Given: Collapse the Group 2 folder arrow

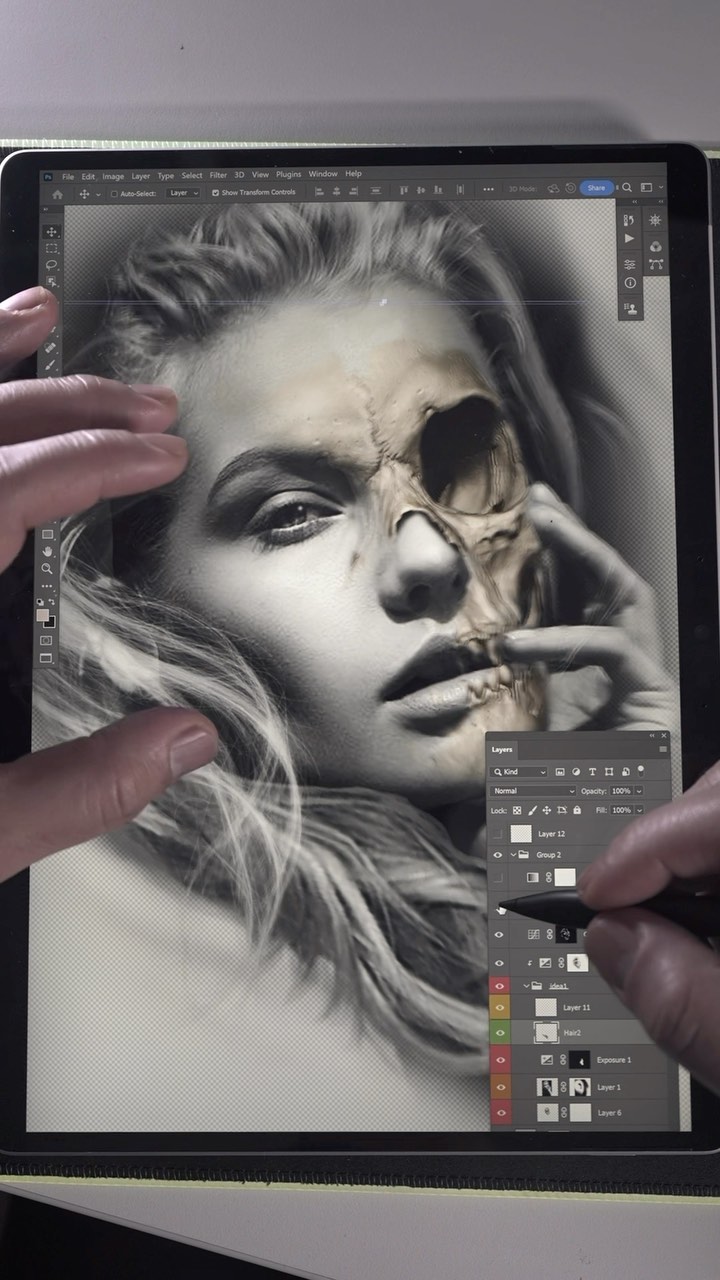Looking at the screenshot, I should tap(513, 855).
